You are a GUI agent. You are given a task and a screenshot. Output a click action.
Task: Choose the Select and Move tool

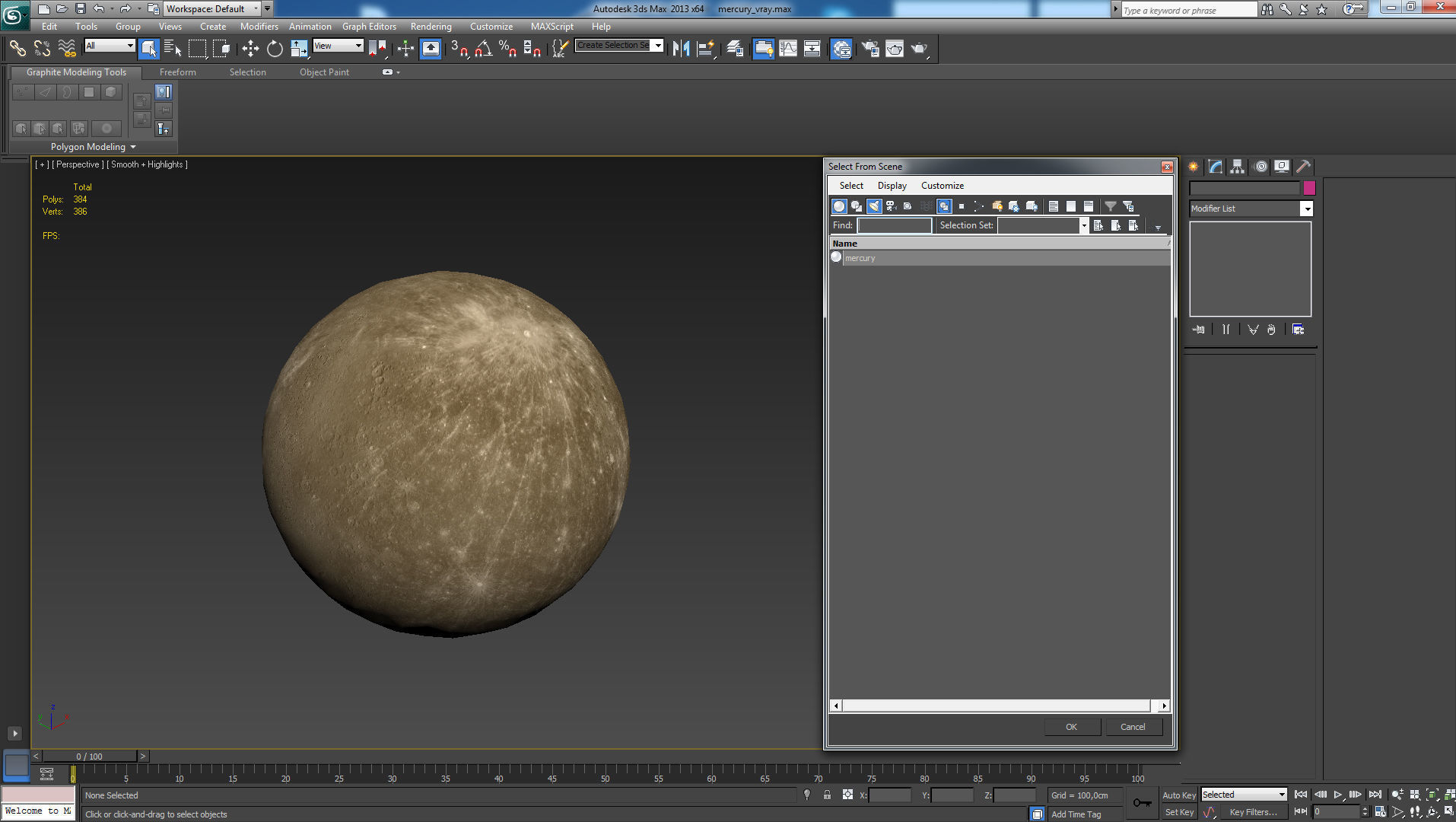pyautogui.click(x=250, y=49)
